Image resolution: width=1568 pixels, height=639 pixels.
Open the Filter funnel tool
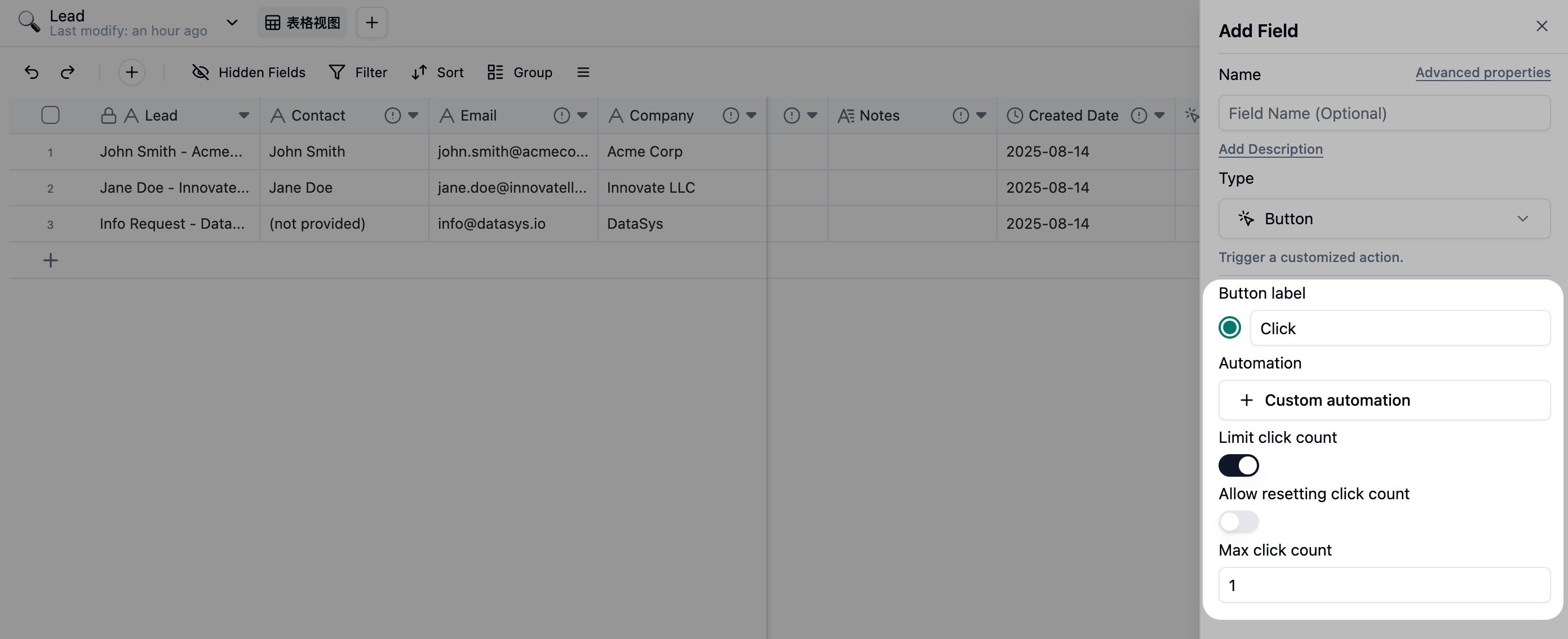pyautogui.click(x=336, y=73)
